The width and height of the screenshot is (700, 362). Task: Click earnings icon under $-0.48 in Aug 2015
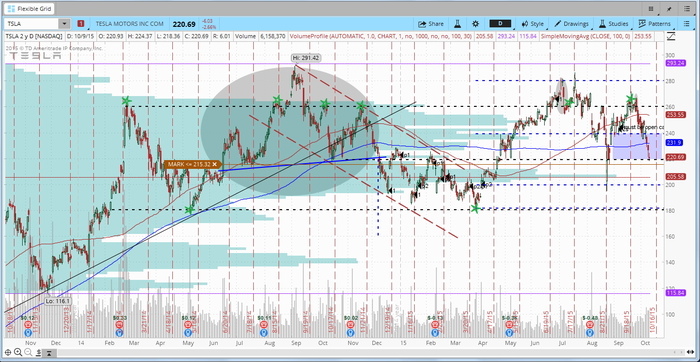(x=590, y=325)
